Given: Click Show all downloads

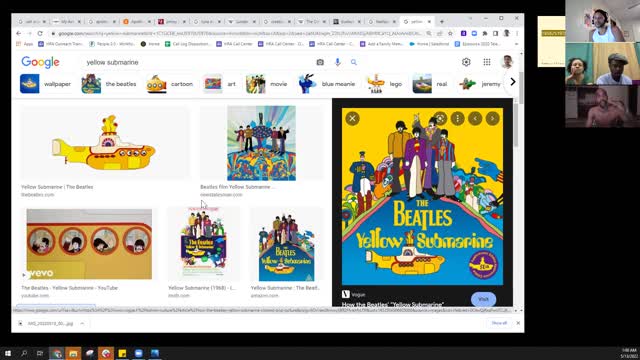Looking at the screenshot, I should point(499,323).
